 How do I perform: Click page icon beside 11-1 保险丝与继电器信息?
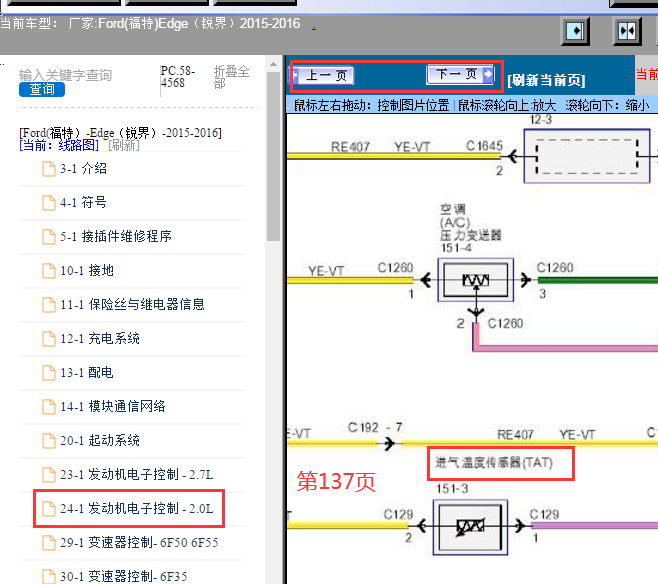point(49,305)
